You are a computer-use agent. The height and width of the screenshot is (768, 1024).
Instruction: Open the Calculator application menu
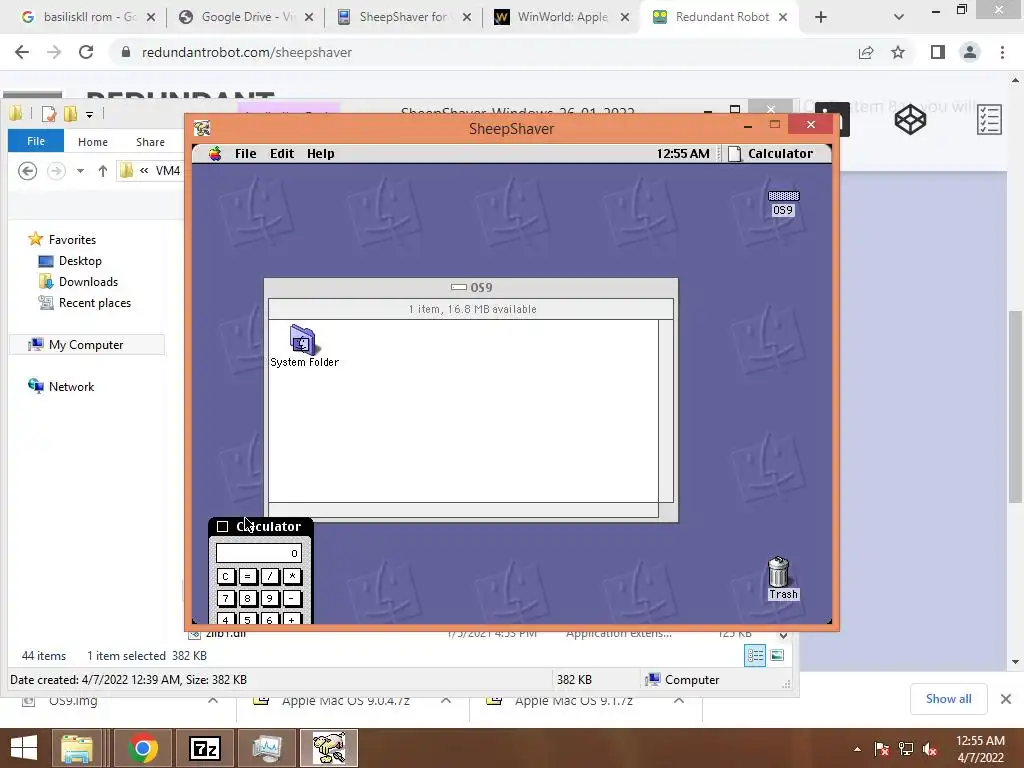pos(771,153)
